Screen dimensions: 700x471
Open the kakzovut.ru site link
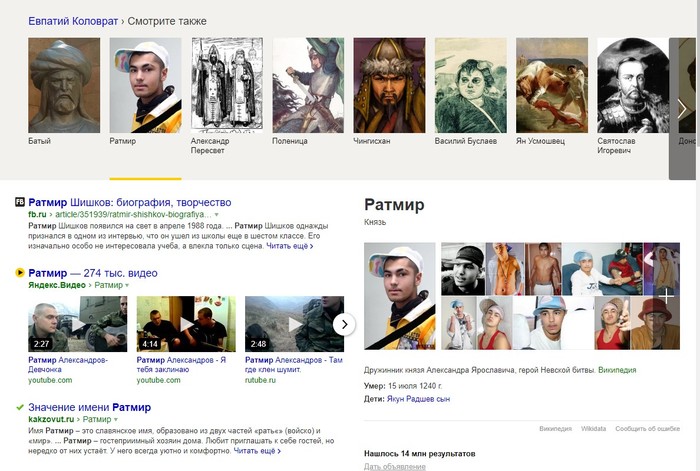click(x=51, y=419)
